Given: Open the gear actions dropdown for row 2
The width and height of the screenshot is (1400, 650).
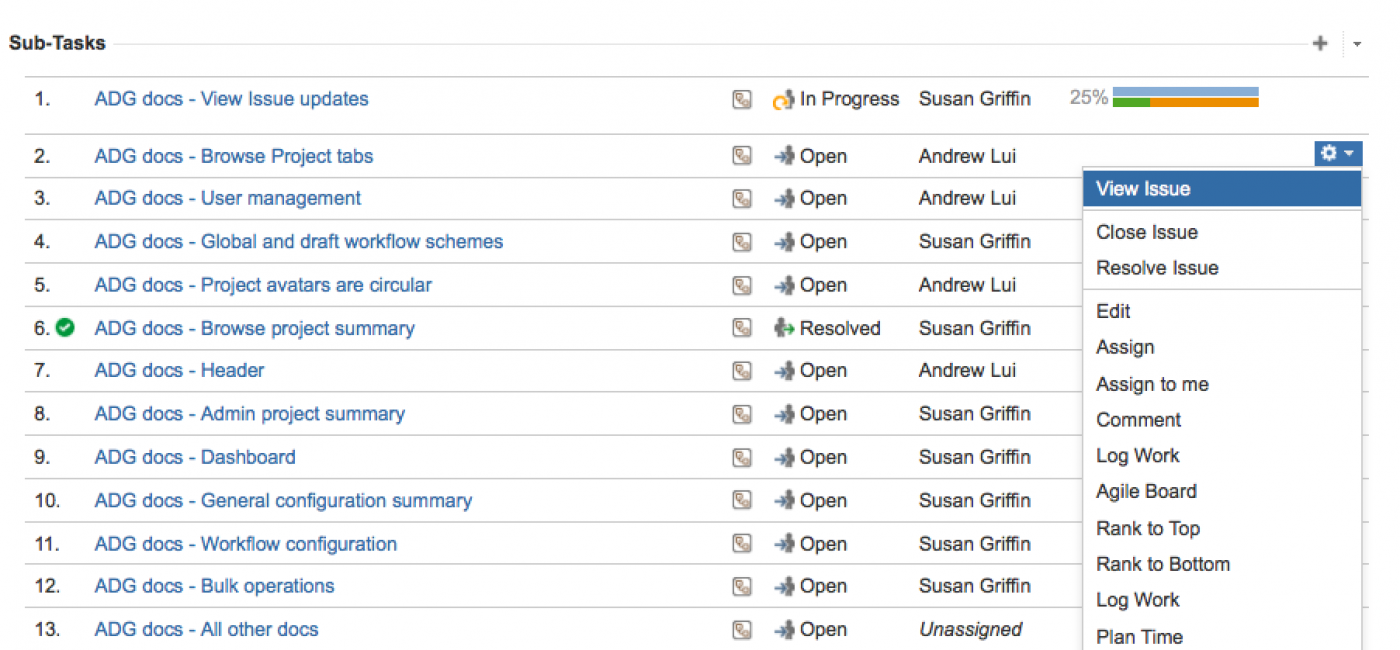Looking at the screenshot, I should click(1337, 154).
